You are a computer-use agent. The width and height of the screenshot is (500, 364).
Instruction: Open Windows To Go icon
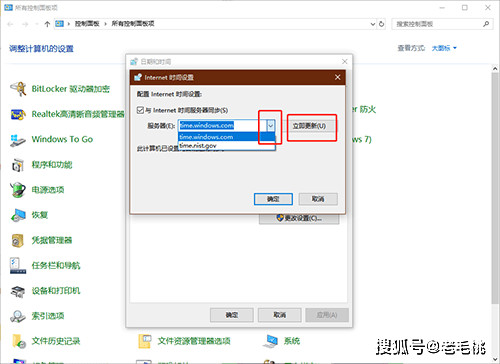pyautogui.click(x=18, y=140)
